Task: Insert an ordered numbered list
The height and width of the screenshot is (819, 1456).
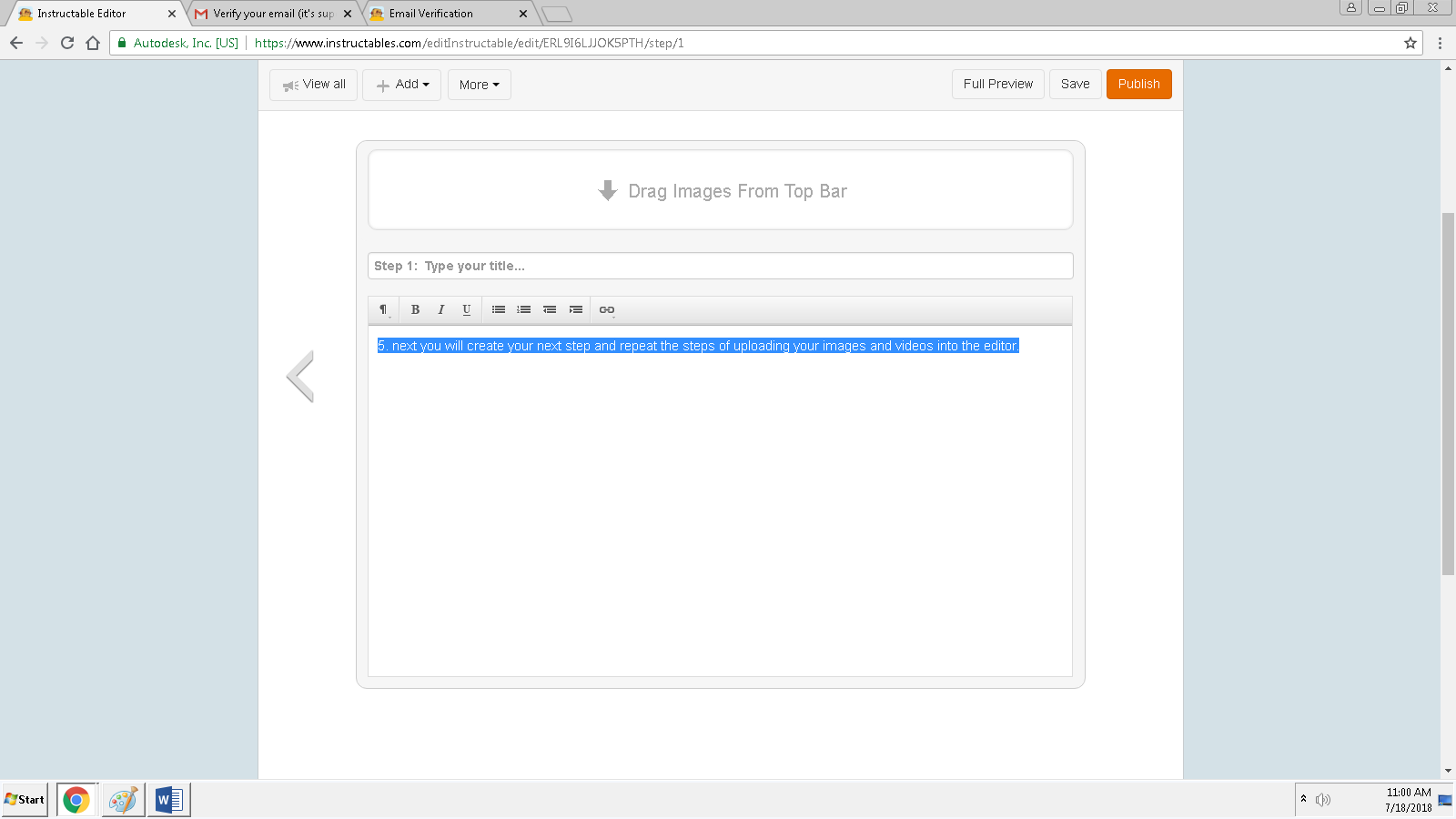Action: tap(524, 310)
